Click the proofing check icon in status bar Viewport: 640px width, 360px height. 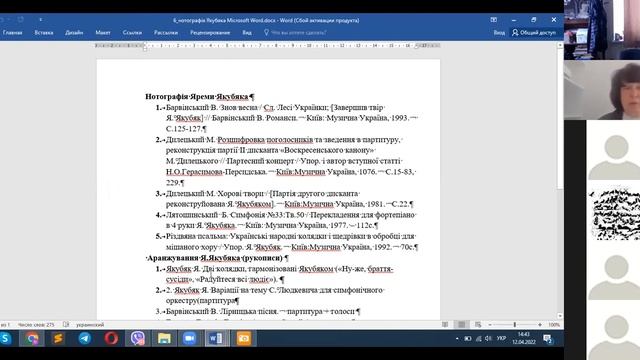point(66,325)
